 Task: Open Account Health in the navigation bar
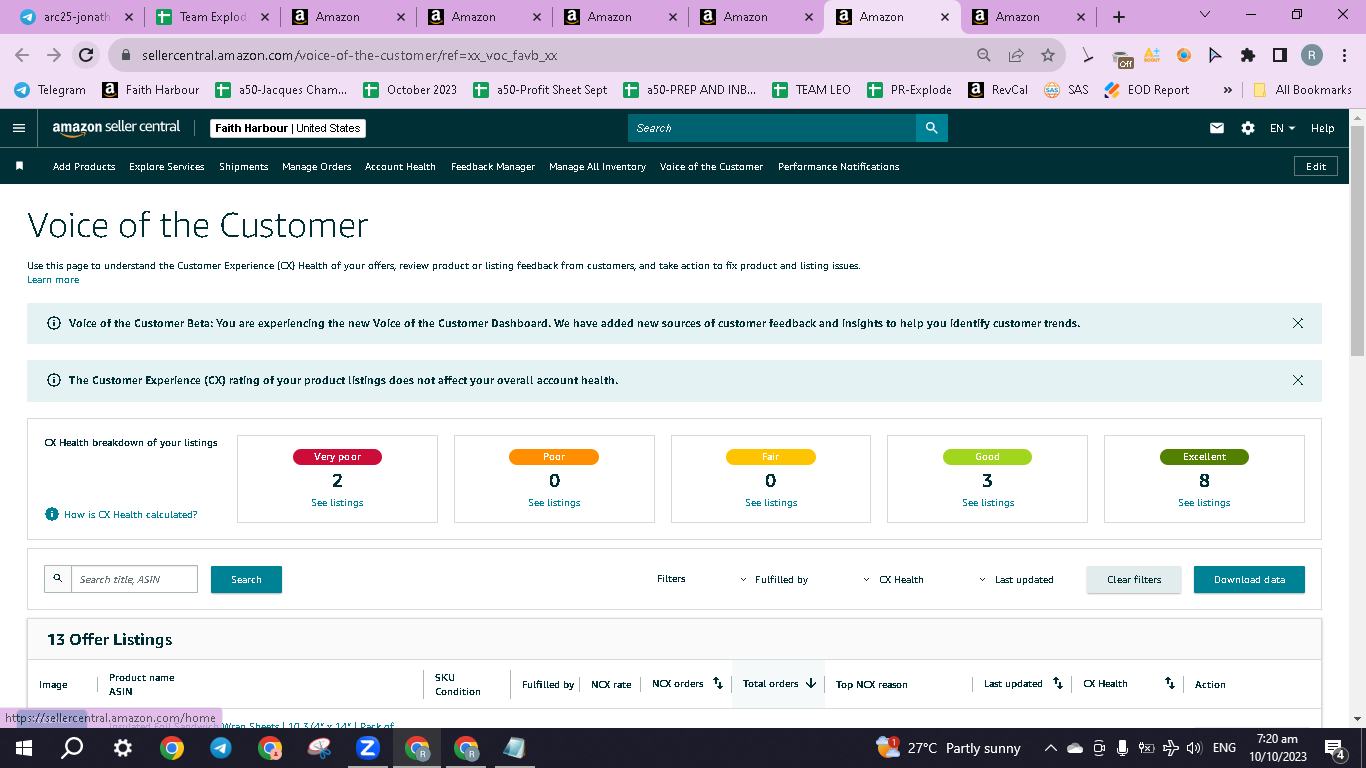click(x=400, y=167)
